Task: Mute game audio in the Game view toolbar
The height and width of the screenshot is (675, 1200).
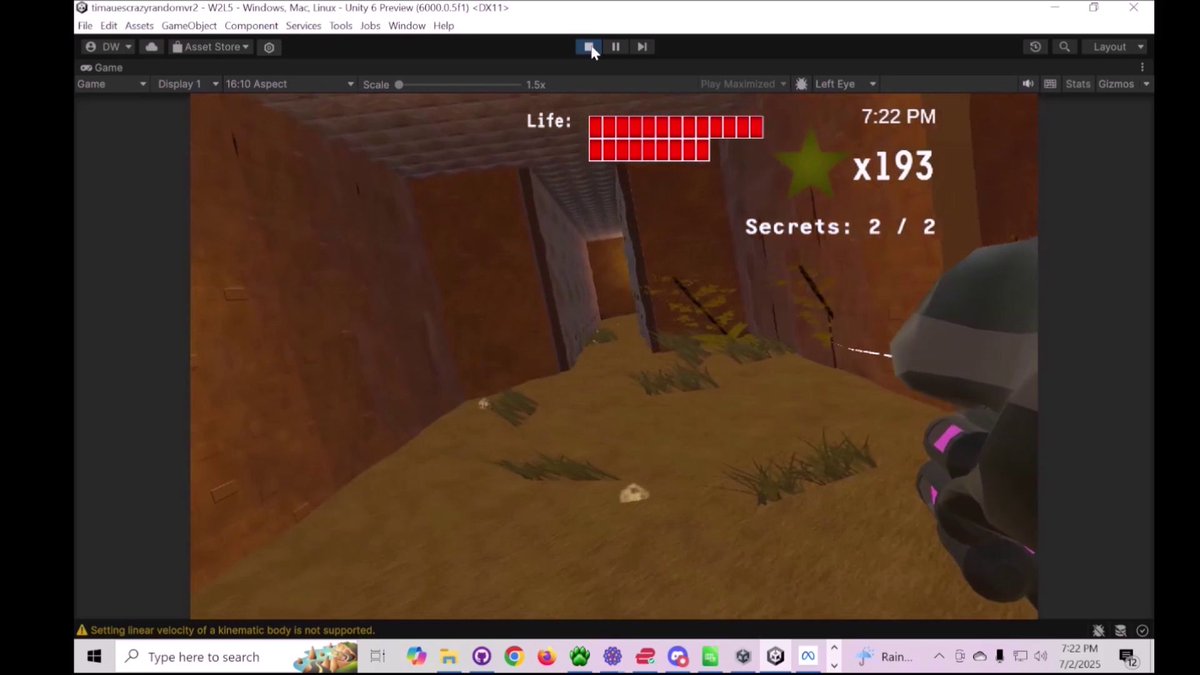Action: tap(1028, 83)
